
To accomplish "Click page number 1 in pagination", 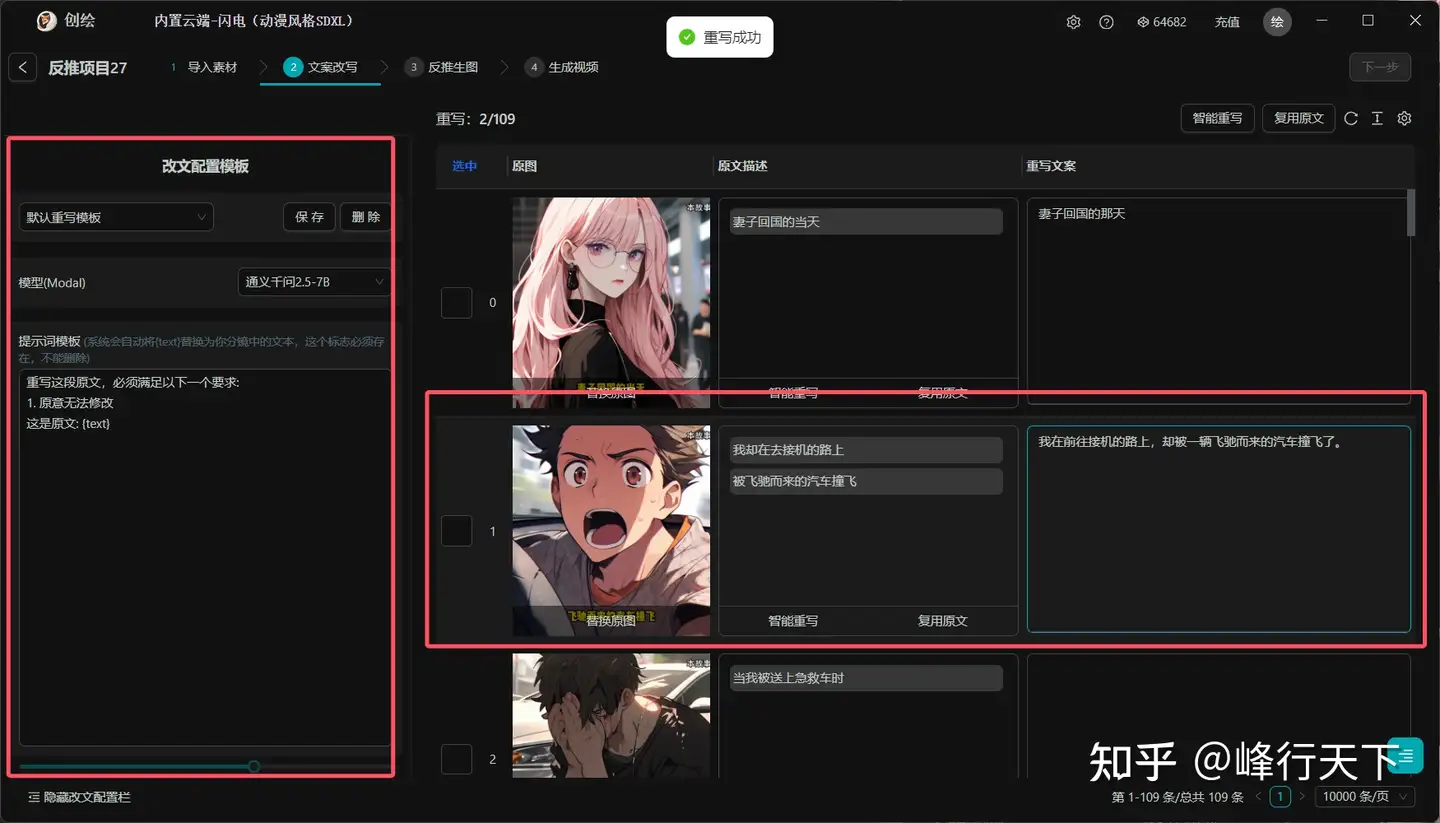I will (x=1280, y=797).
